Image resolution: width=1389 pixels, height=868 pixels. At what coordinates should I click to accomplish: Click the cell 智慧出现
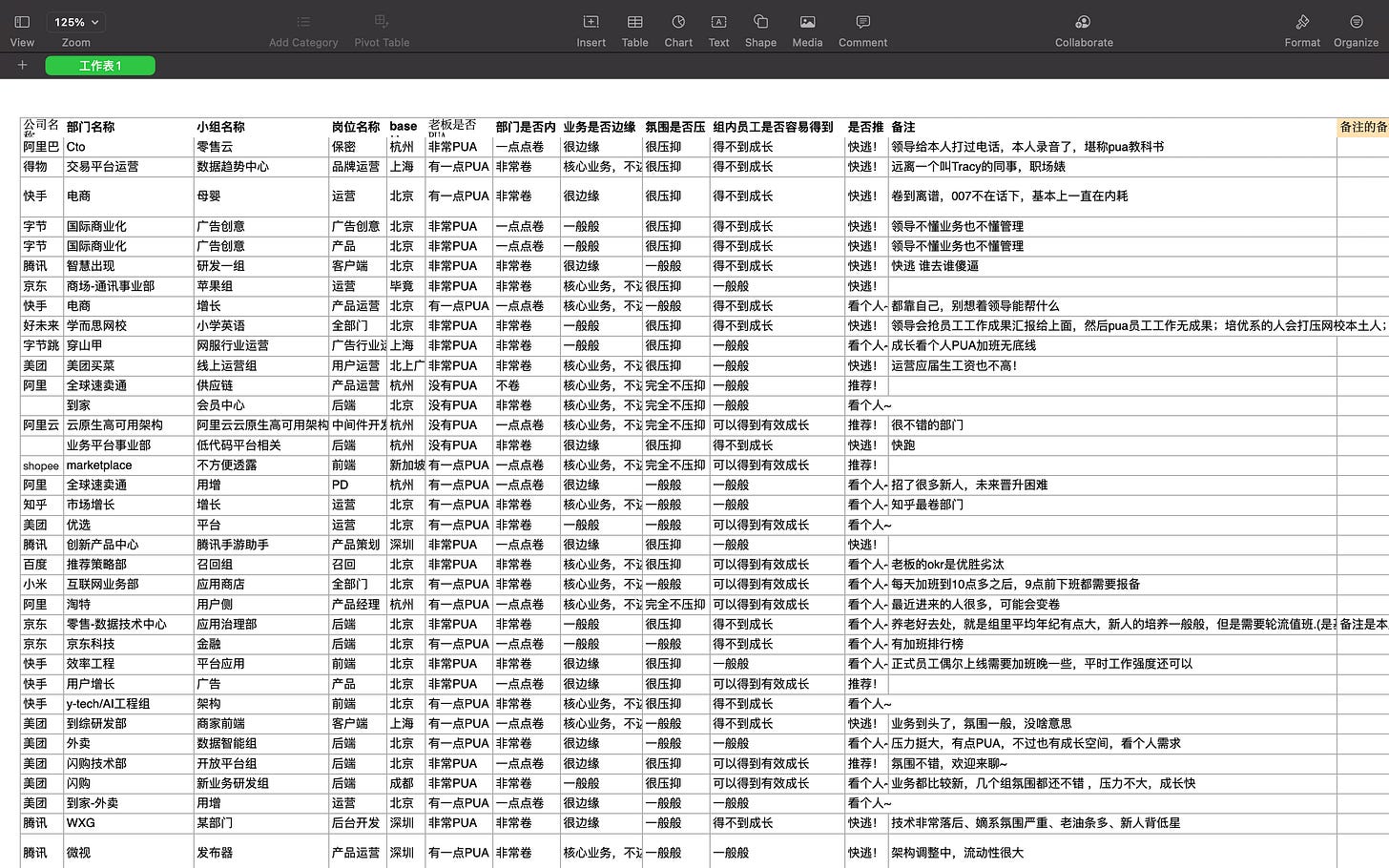[129, 266]
